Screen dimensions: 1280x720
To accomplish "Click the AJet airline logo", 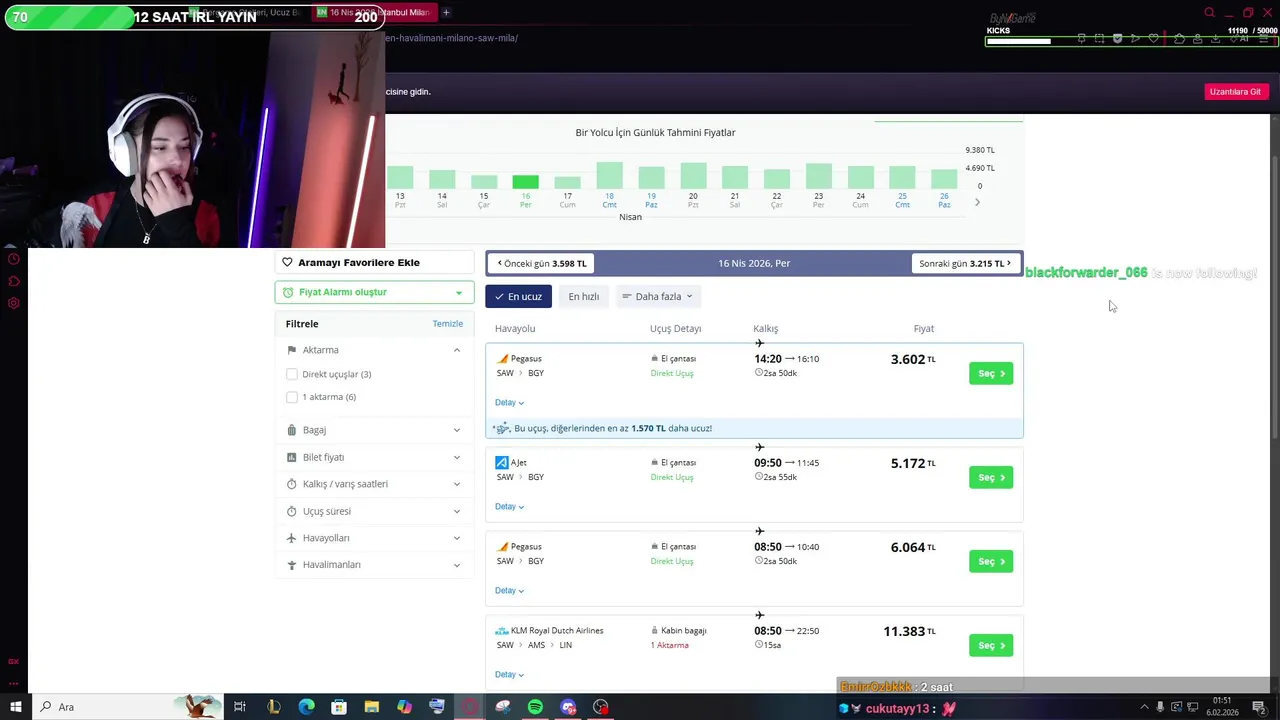I will (502, 463).
